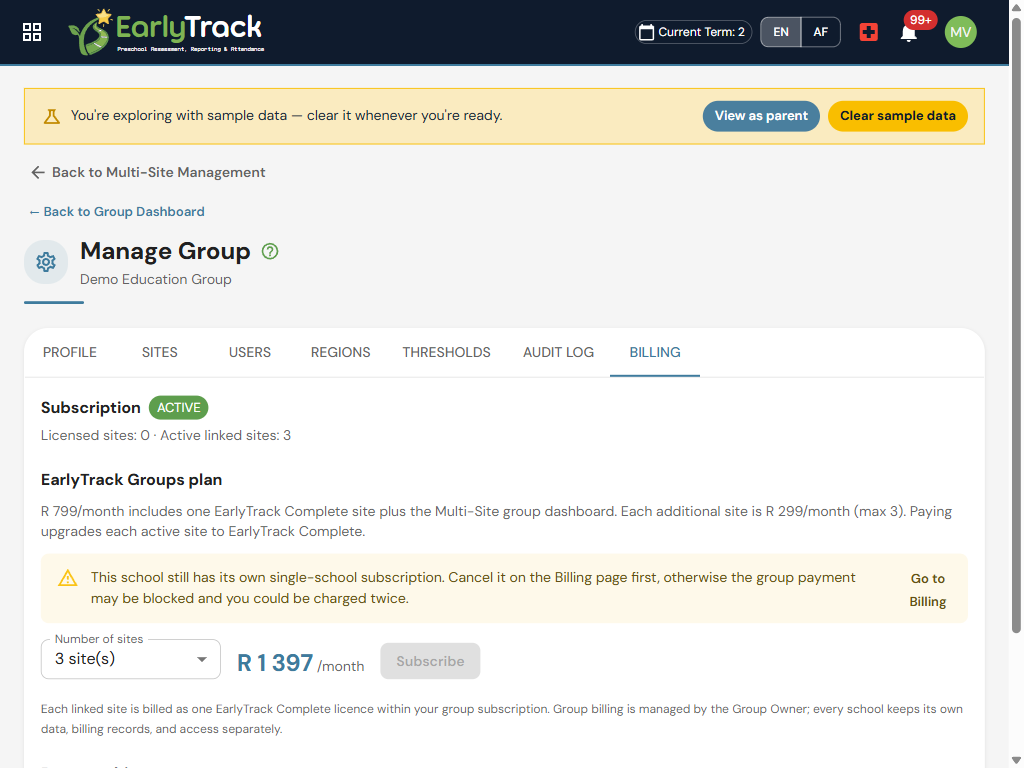Switch to the REGIONS tab

tap(340, 353)
